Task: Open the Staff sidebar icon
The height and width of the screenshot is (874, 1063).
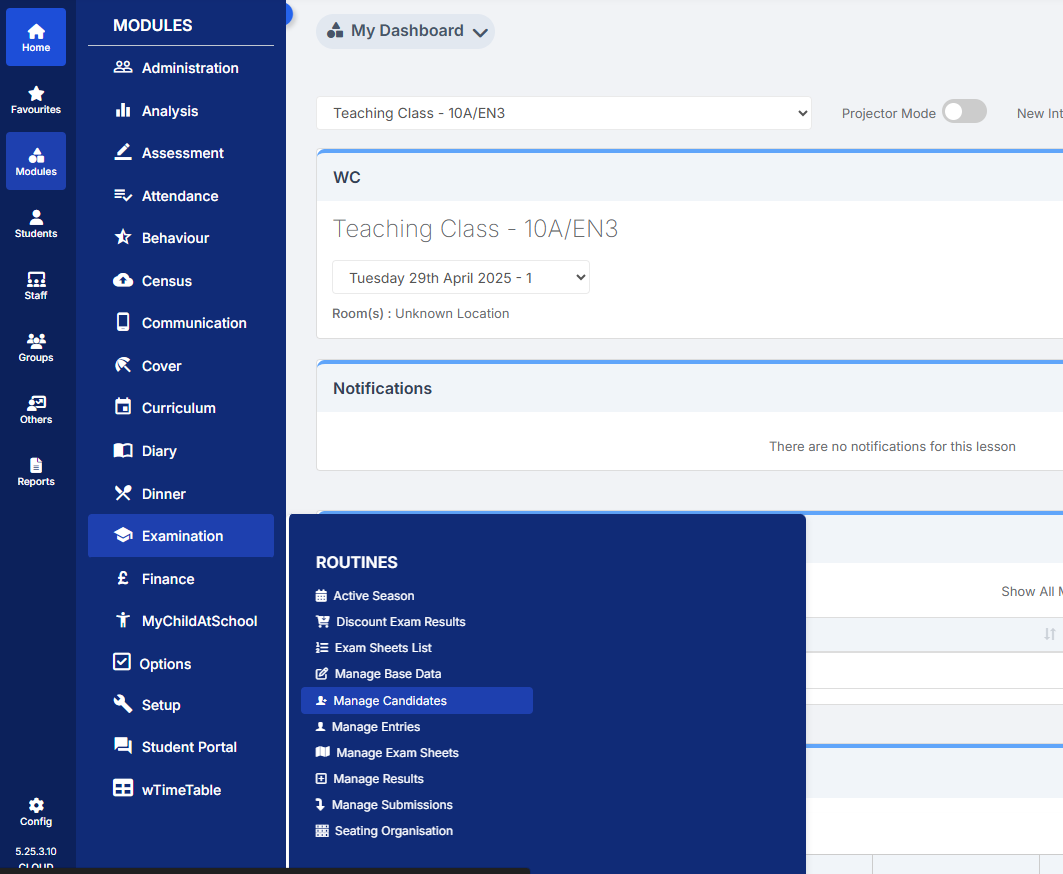Action: [36, 285]
